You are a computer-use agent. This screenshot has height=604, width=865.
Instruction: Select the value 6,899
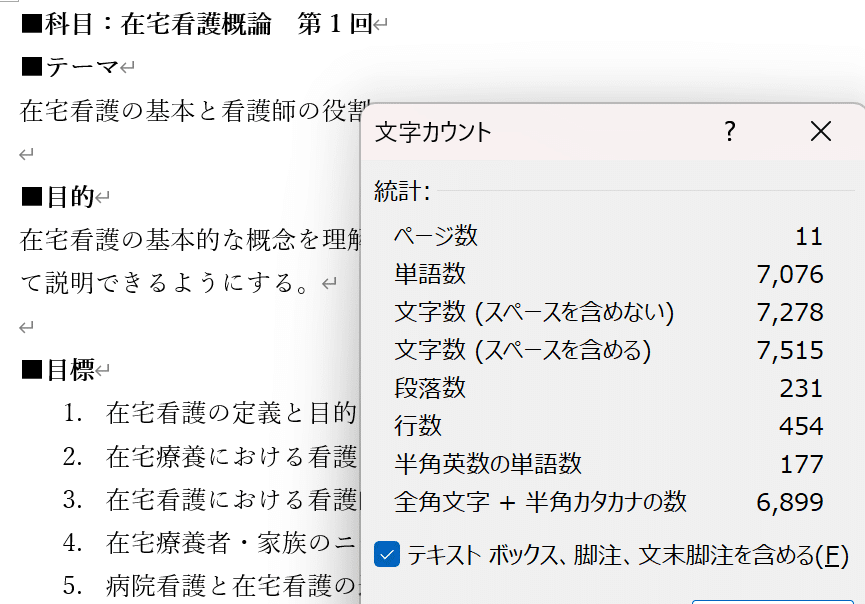point(789,503)
